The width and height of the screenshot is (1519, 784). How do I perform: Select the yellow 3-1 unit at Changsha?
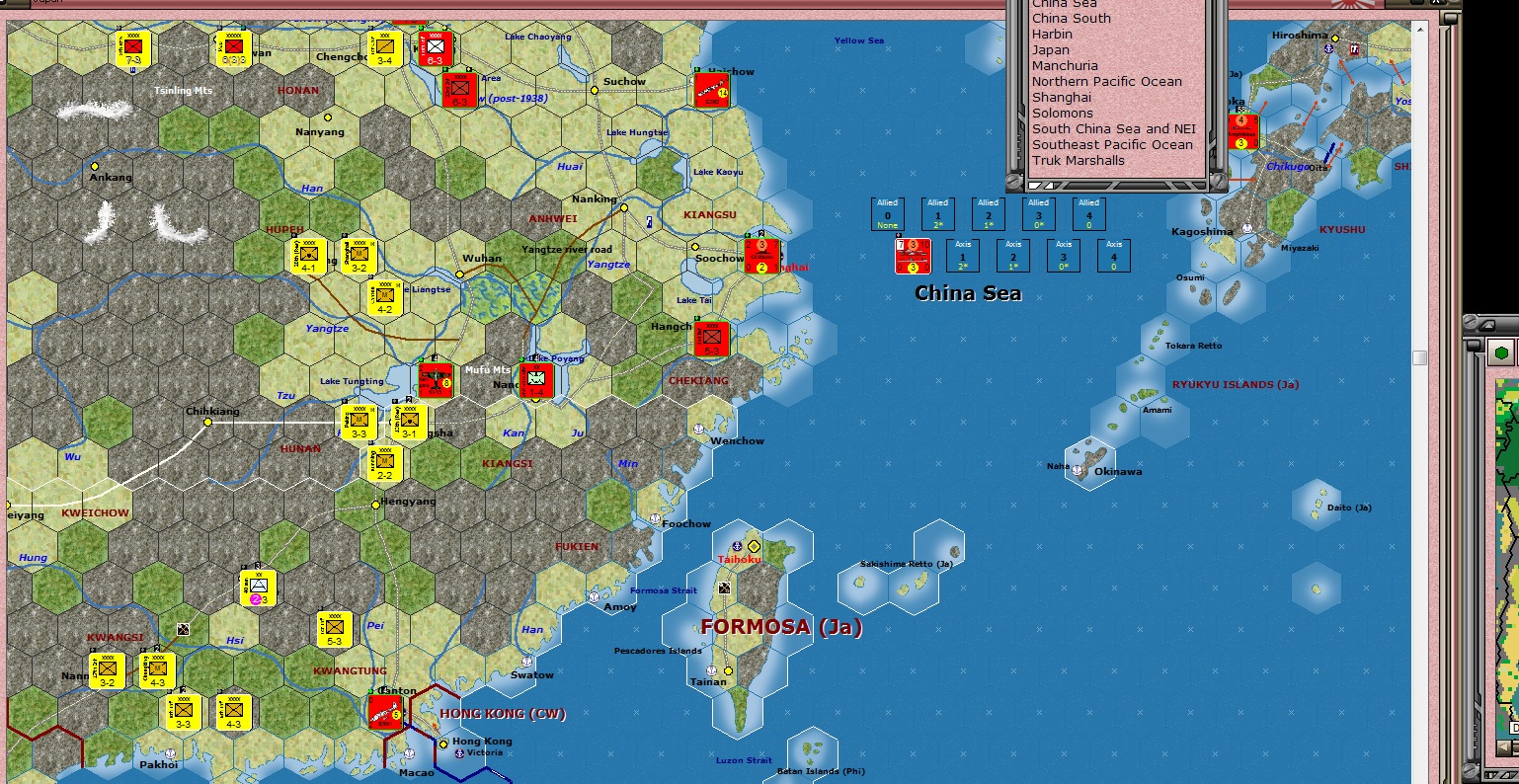[x=409, y=422]
